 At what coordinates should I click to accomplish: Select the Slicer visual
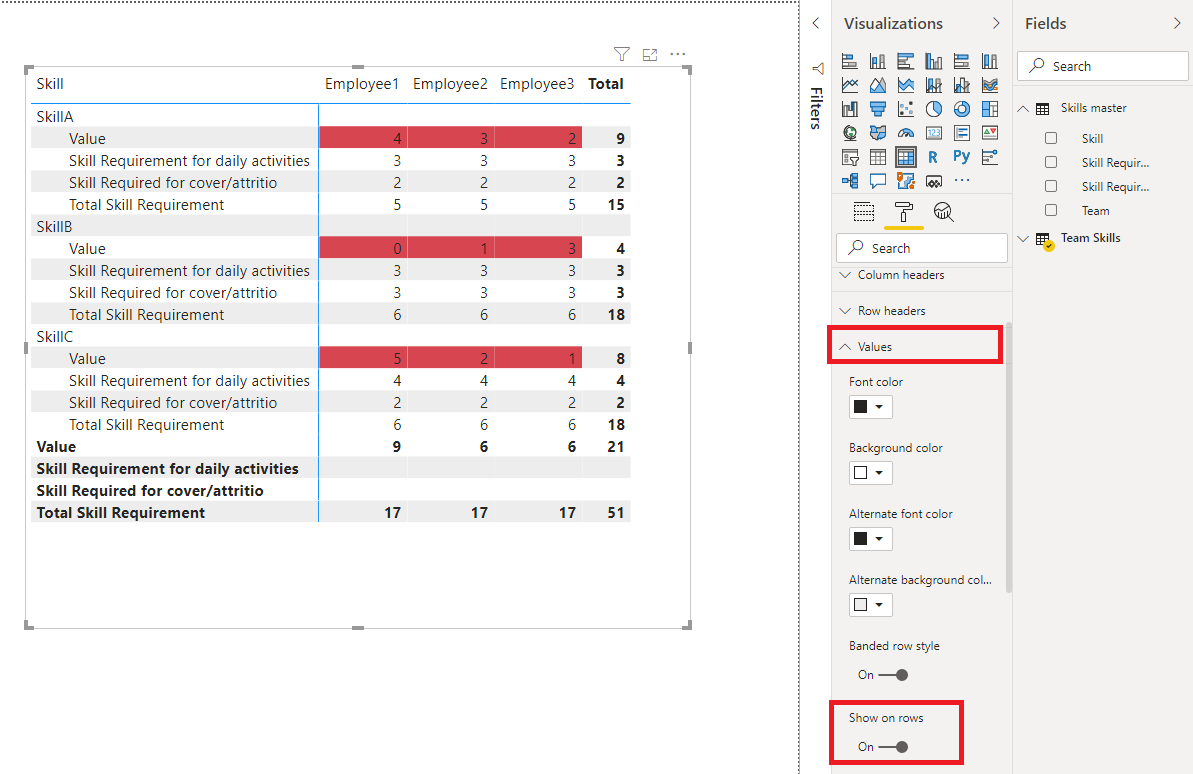pos(850,157)
